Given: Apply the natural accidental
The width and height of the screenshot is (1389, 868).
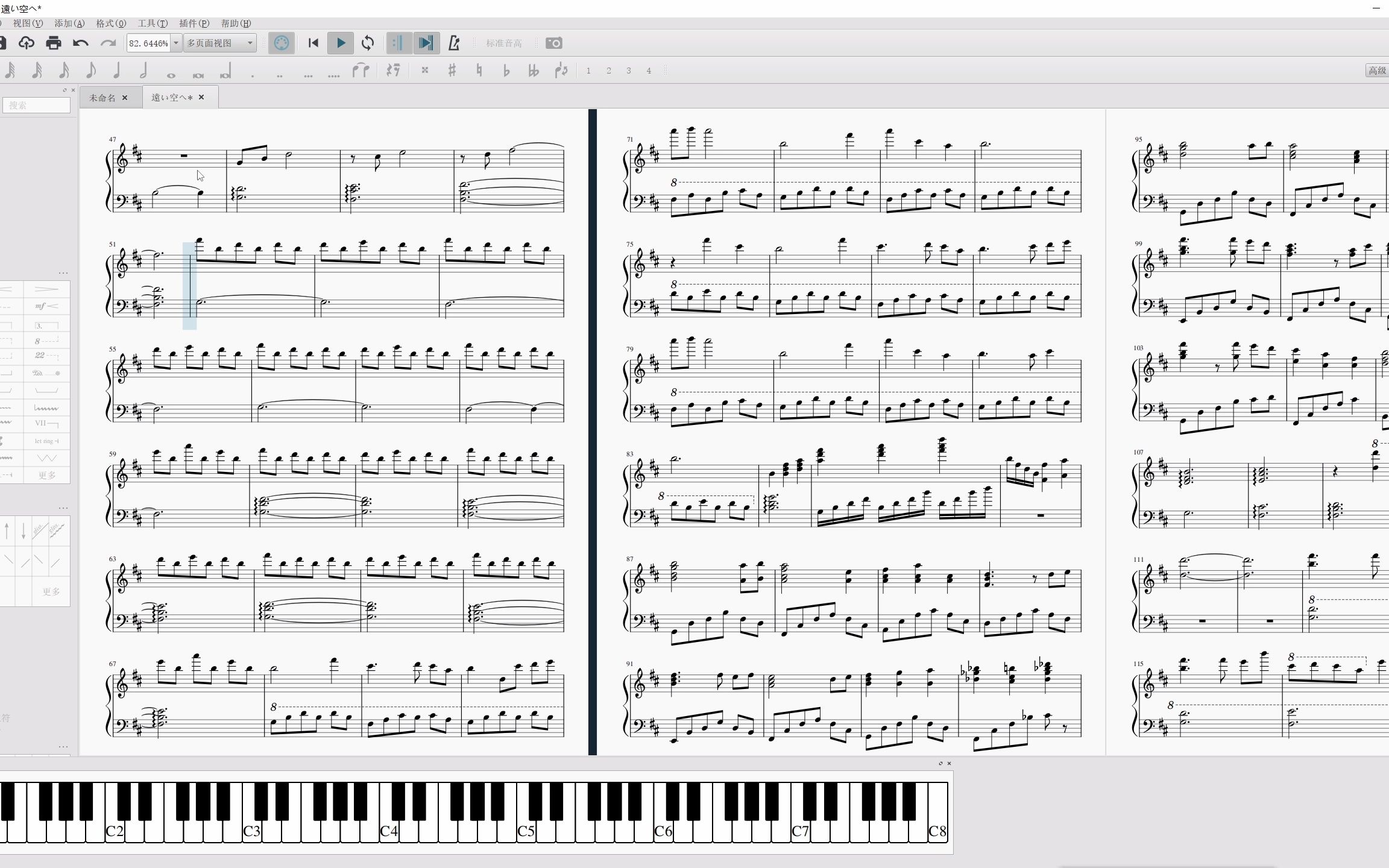Looking at the screenshot, I should coord(479,71).
